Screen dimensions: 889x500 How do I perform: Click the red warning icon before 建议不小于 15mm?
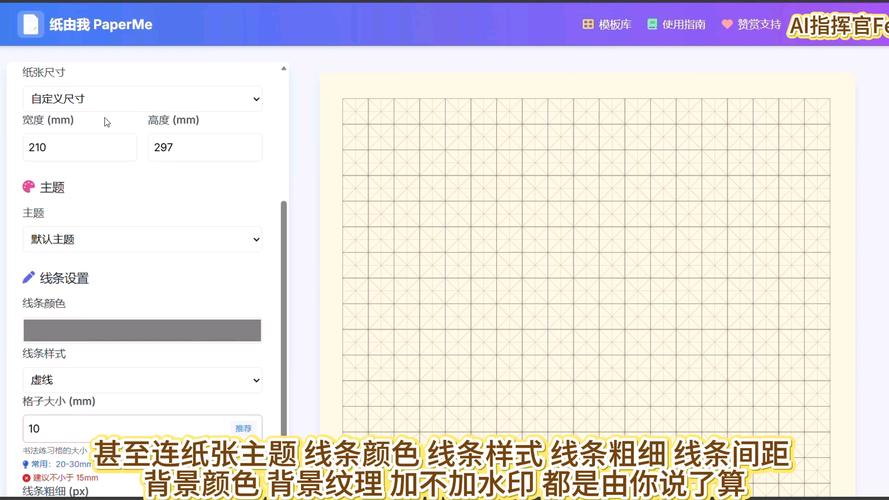26,477
